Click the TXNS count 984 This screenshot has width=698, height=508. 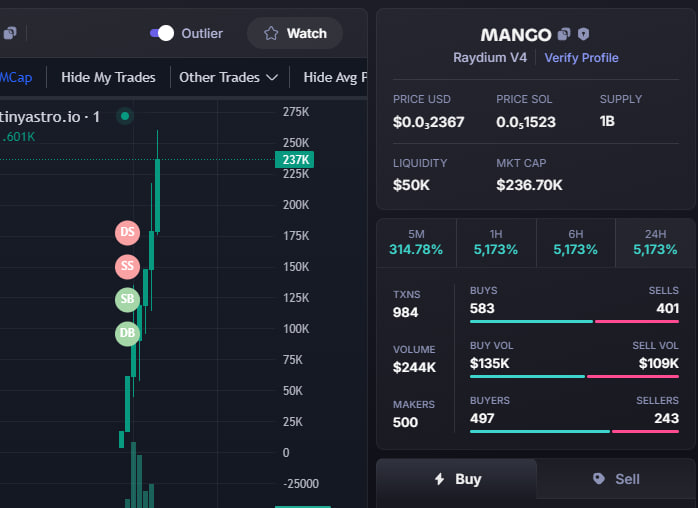406,313
